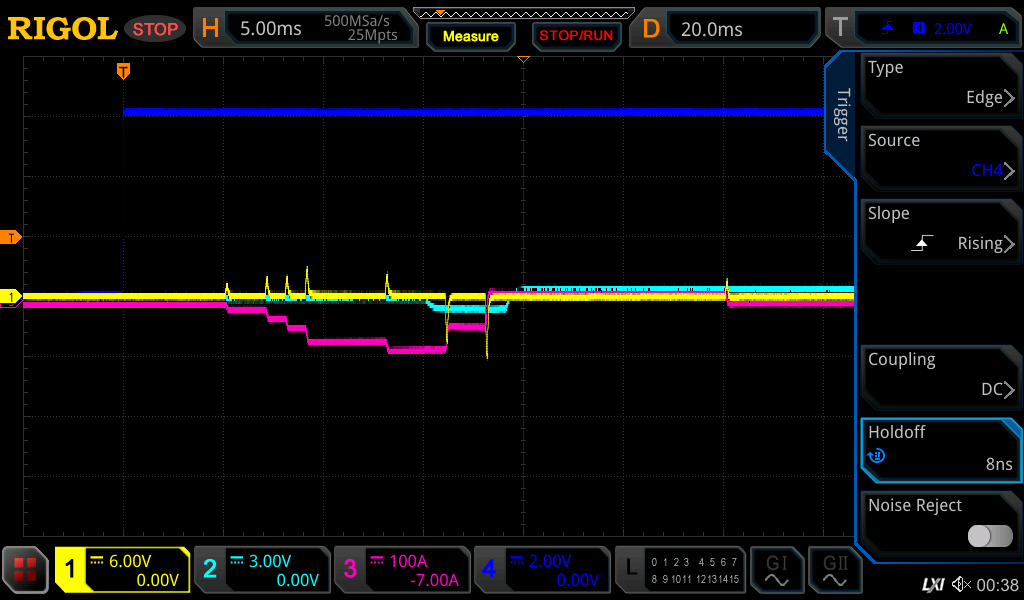1024x600 pixels.
Task: Open the function navigation grid icon
Action: pos(25,570)
